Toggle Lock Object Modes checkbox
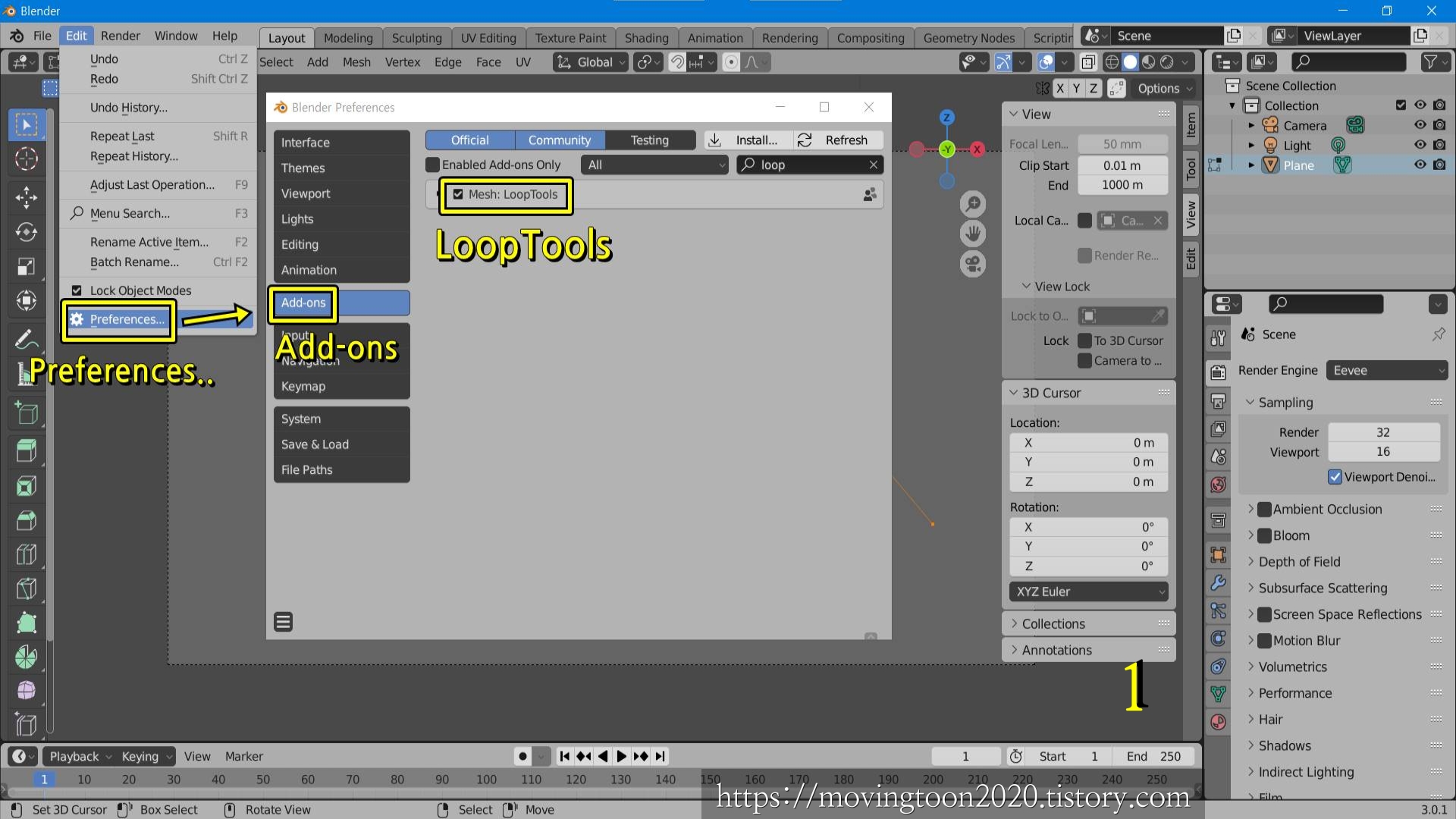This screenshot has width=1456, height=819. [x=77, y=290]
